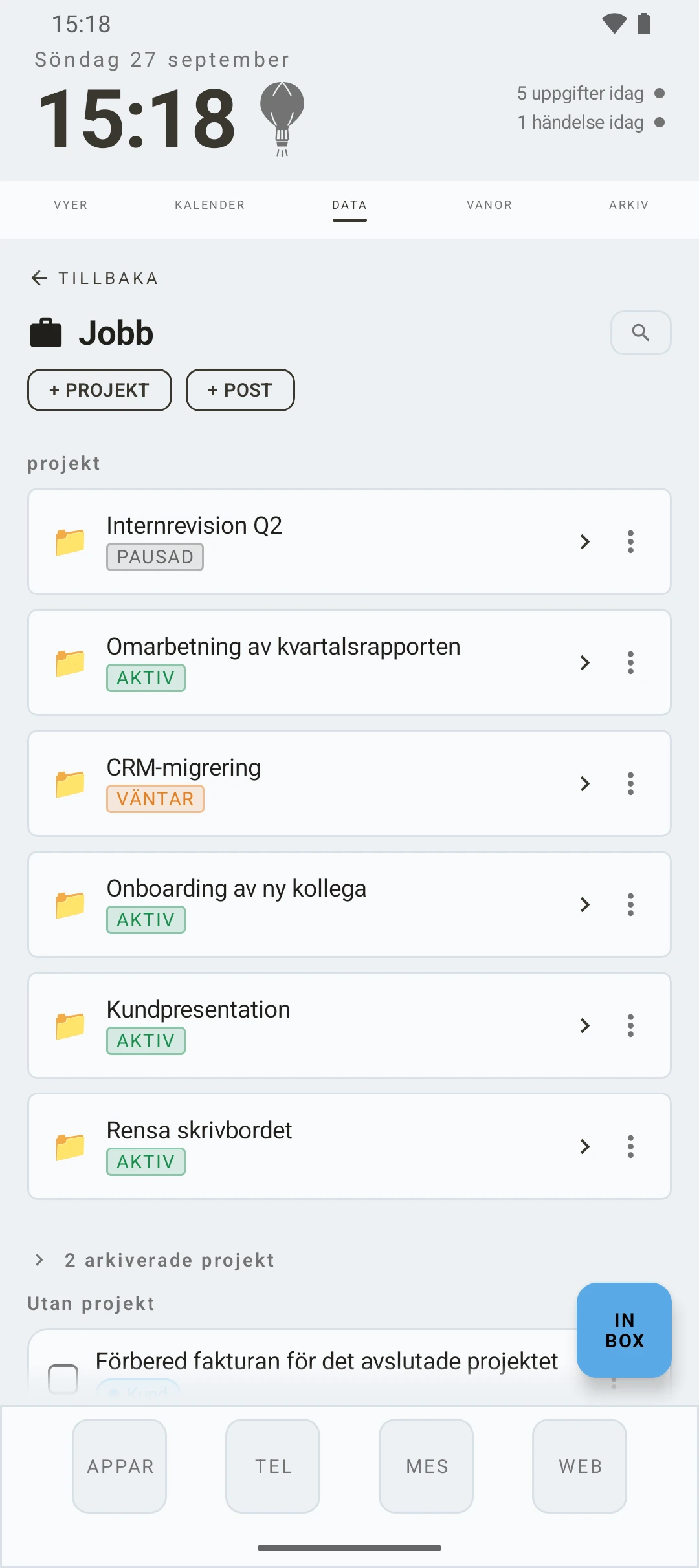Viewport: 699px width, 1568px height.
Task: Tap the 5 uppgifter idag summary
Action: coord(590,93)
